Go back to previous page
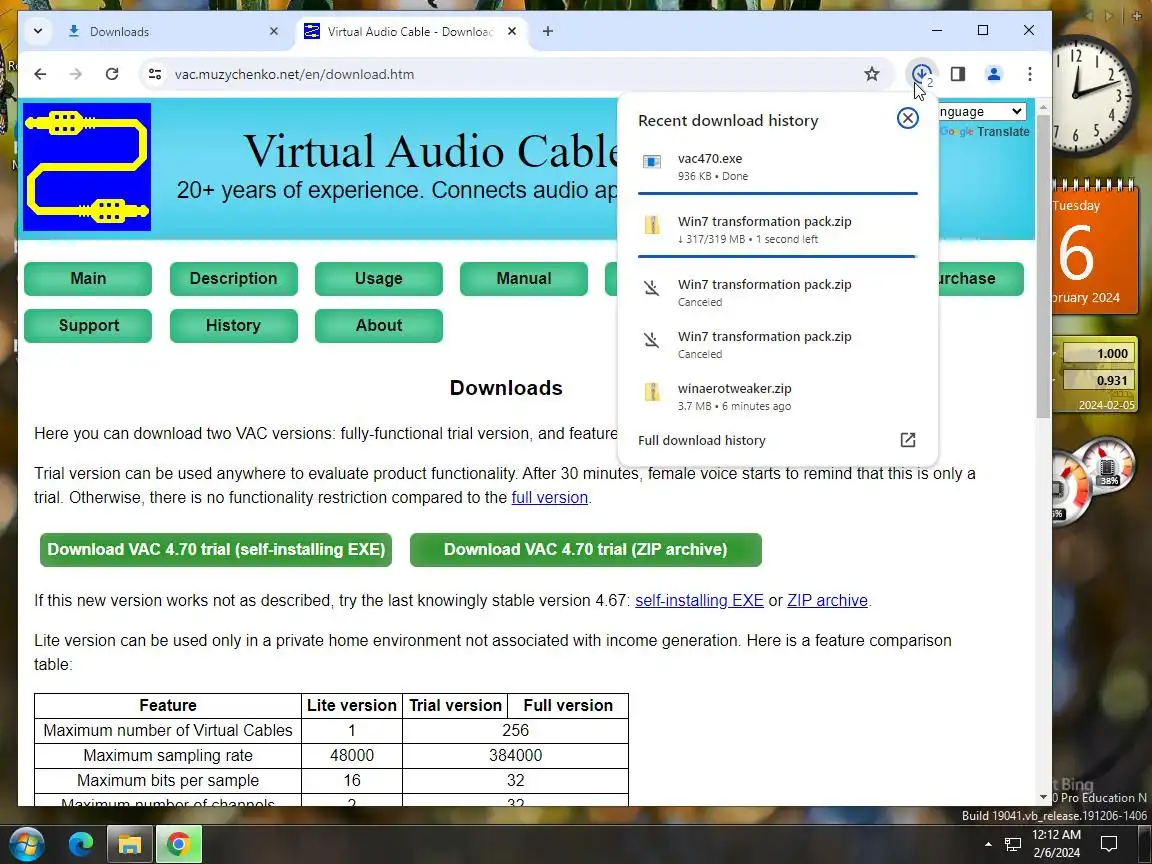The image size is (1152, 864). 40,74
